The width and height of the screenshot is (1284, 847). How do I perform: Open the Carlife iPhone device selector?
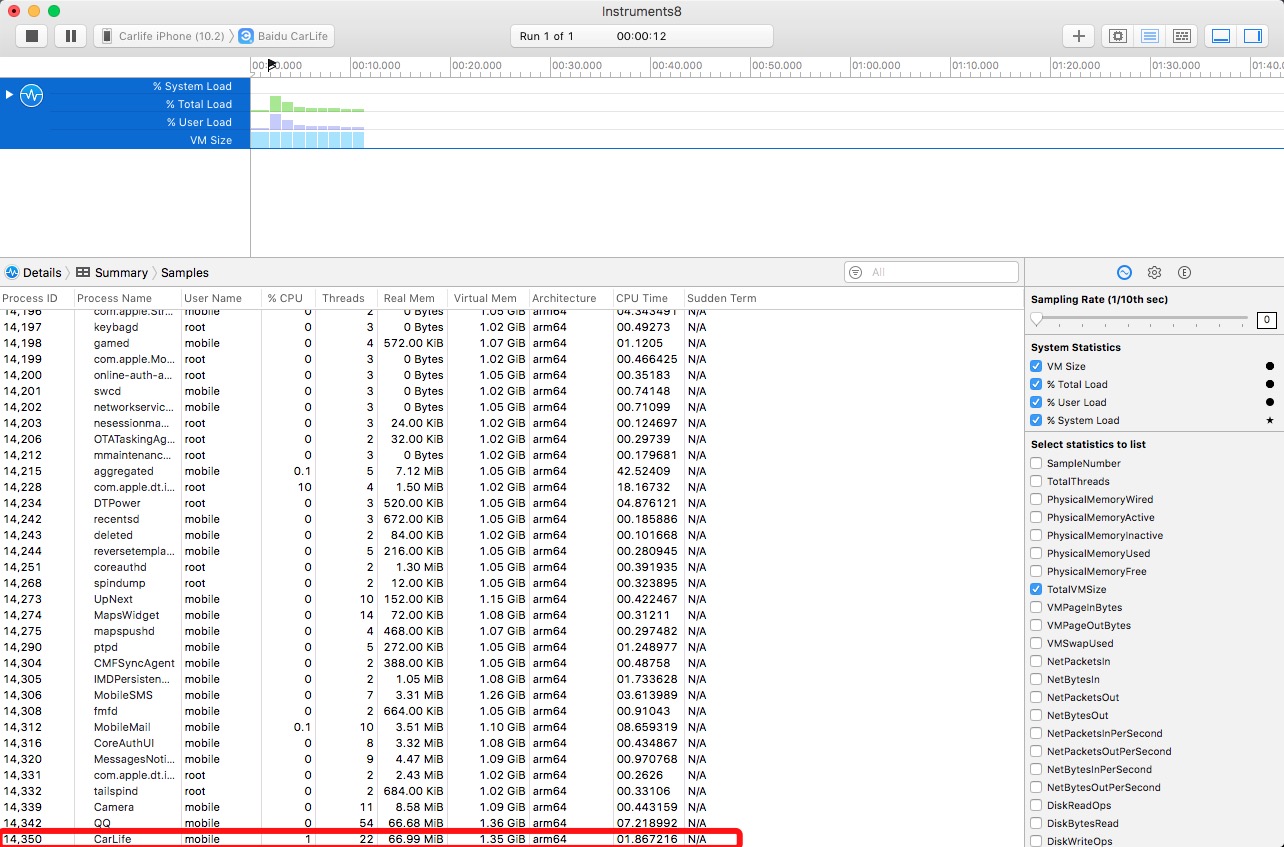(x=162, y=36)
